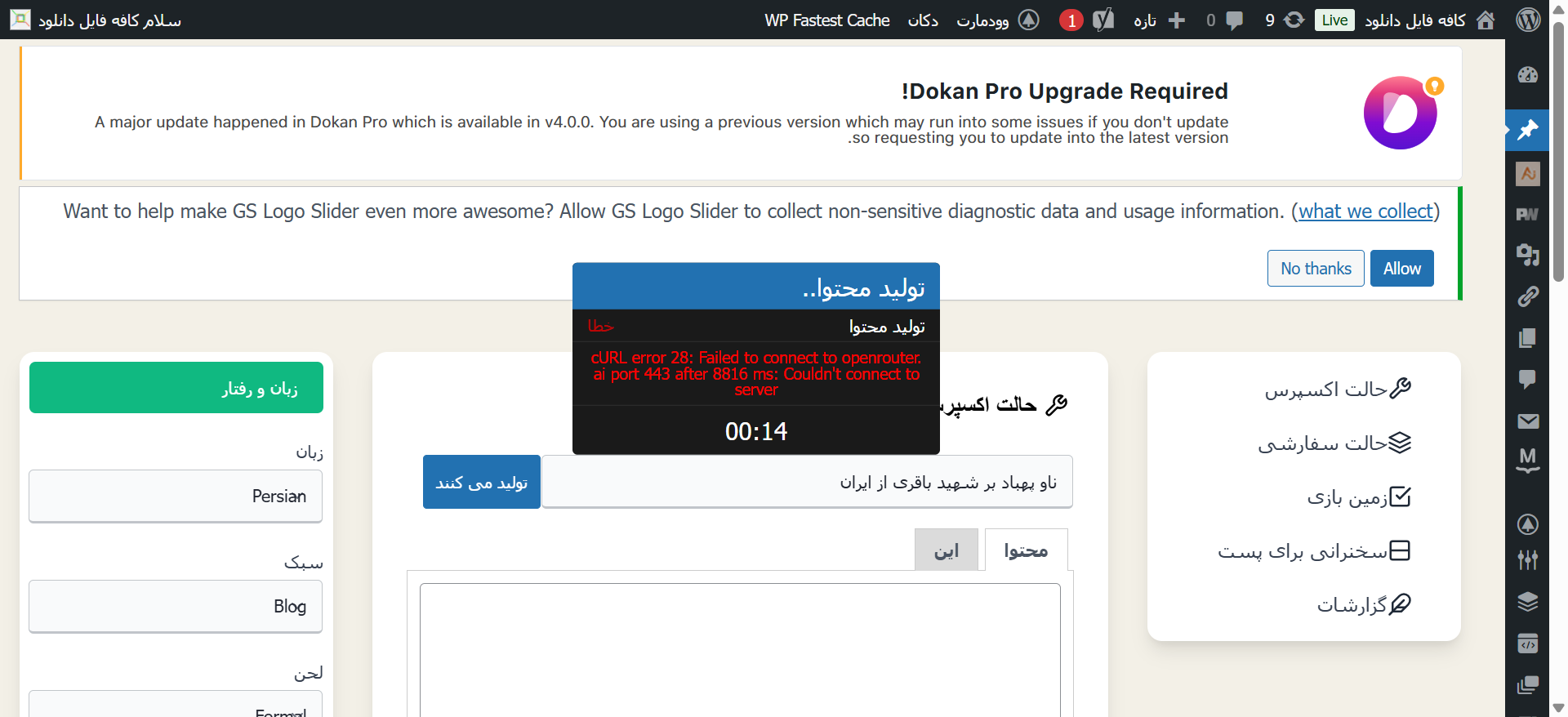Open the Yoast SEO toolbar icon

pyautogui.click(x=1103, y=20)
